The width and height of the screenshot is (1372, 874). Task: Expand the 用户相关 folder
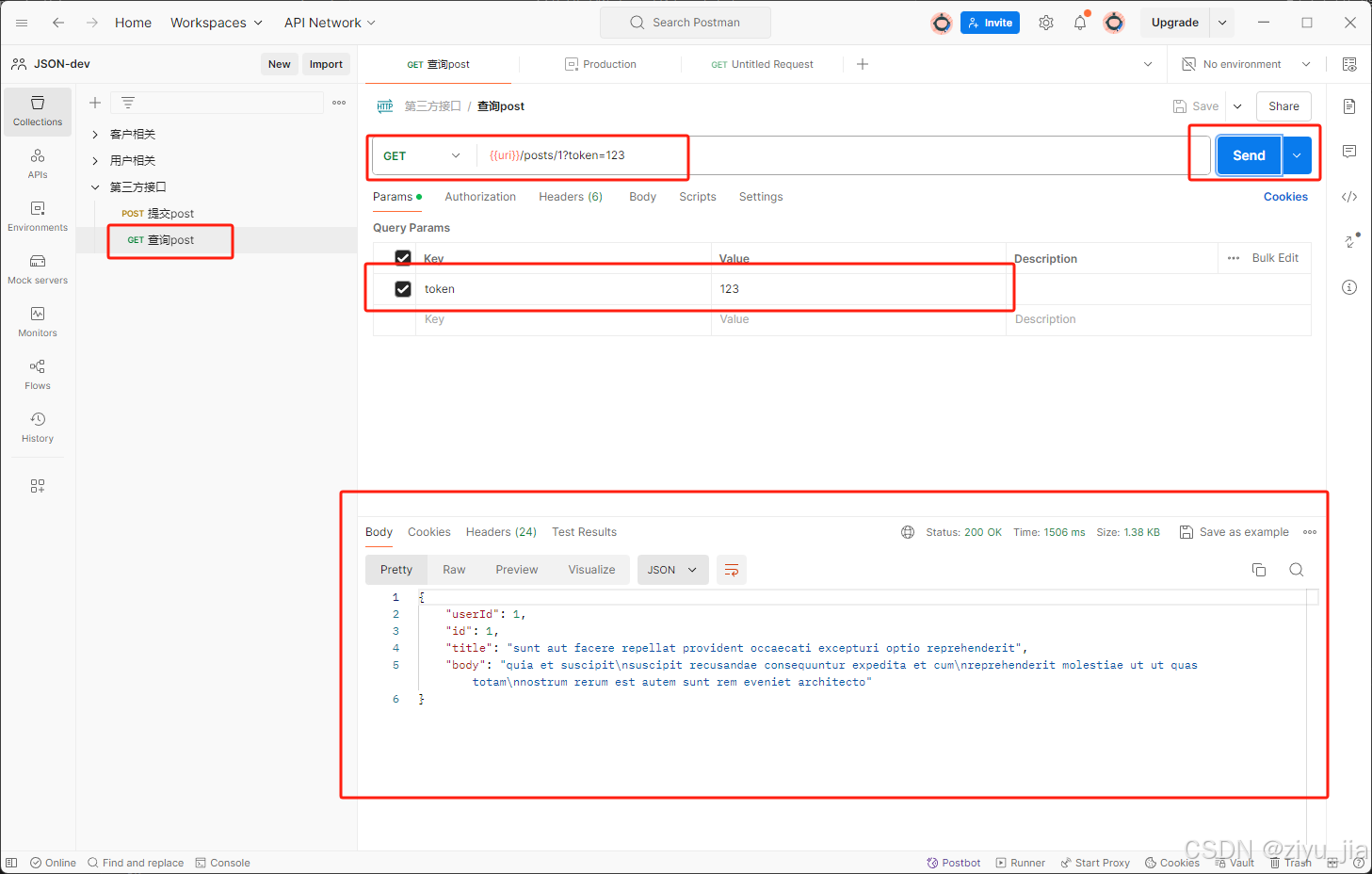95,161
